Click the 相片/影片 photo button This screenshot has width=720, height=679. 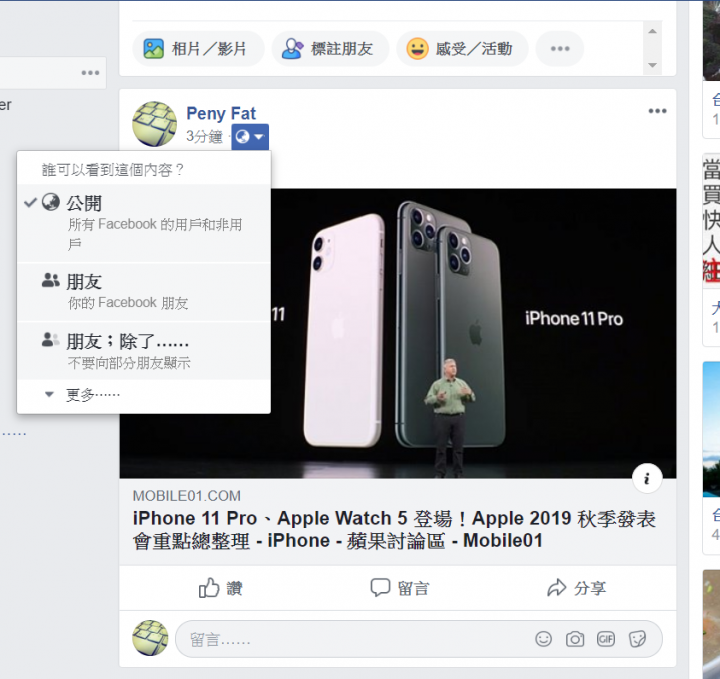click(198, 49)
